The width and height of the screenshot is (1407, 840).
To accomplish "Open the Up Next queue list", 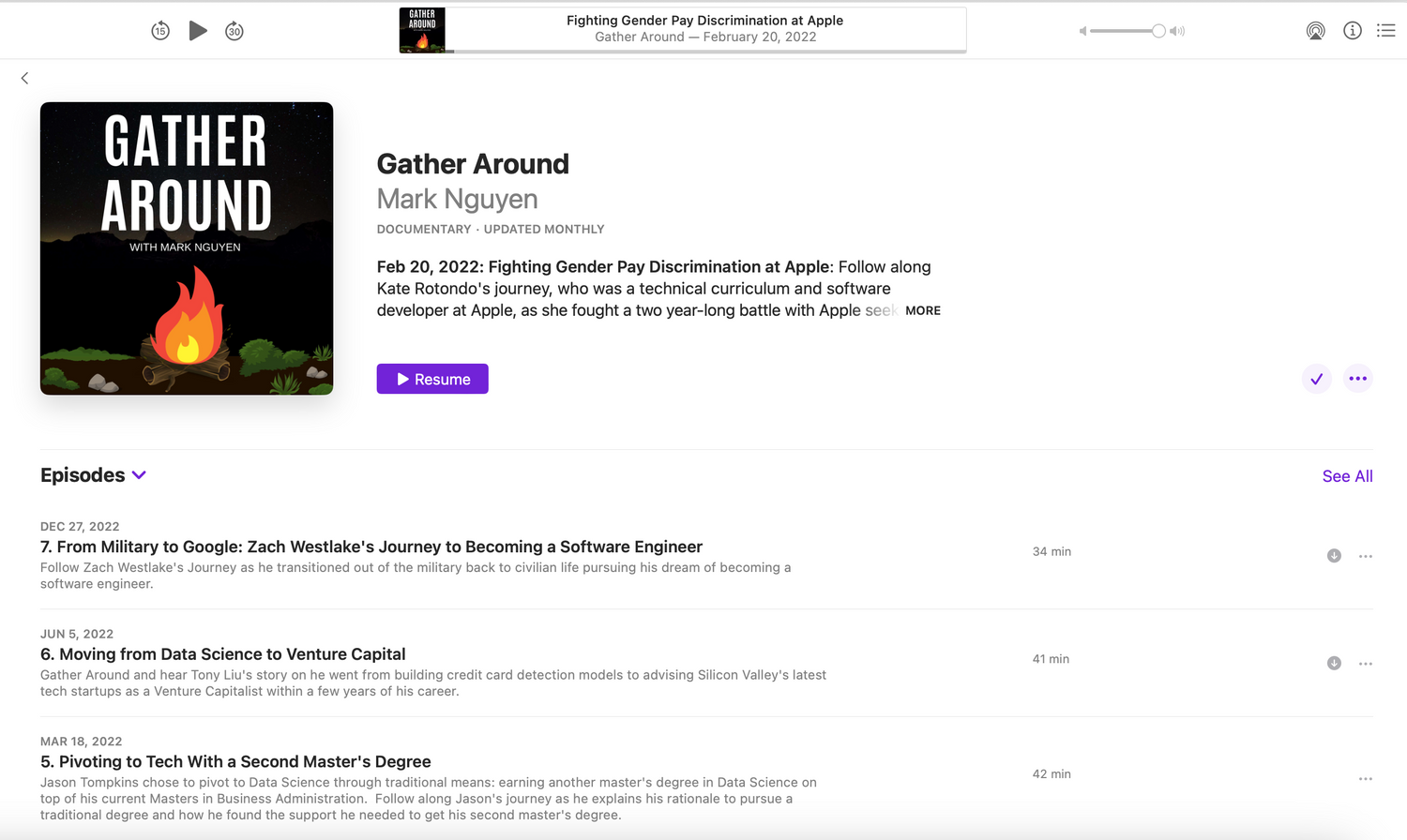I will 1385,31.
